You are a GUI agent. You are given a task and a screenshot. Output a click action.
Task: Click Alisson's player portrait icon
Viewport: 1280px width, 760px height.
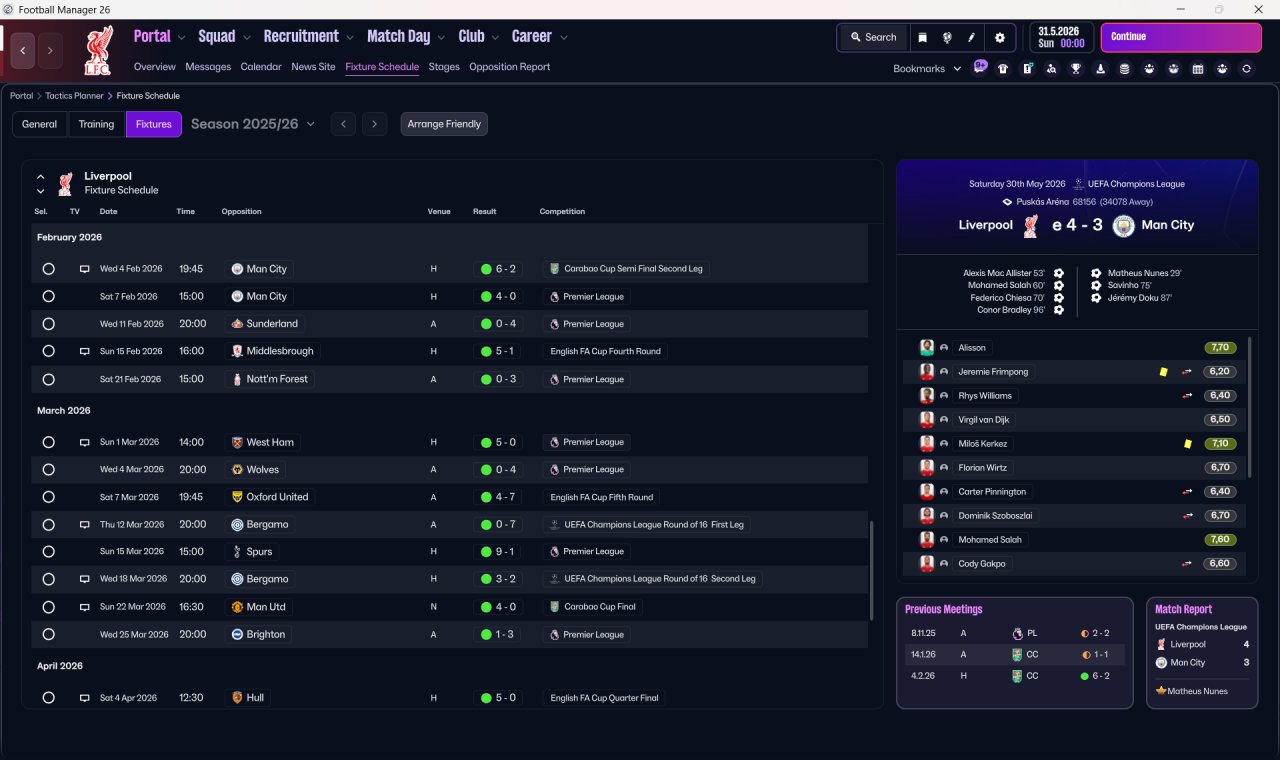[x=927, y=348]
